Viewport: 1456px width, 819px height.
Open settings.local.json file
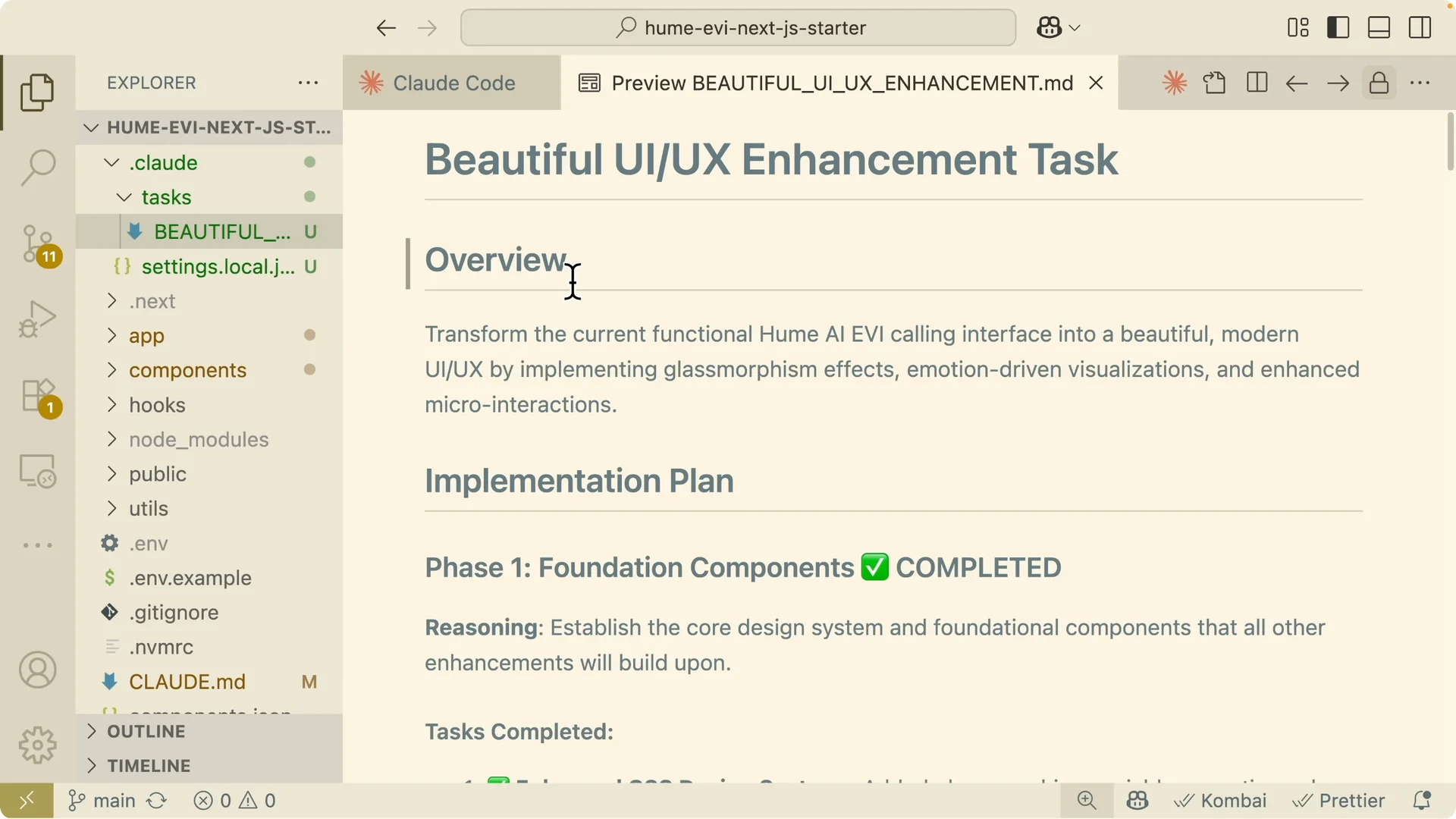[x=209, y=266]
